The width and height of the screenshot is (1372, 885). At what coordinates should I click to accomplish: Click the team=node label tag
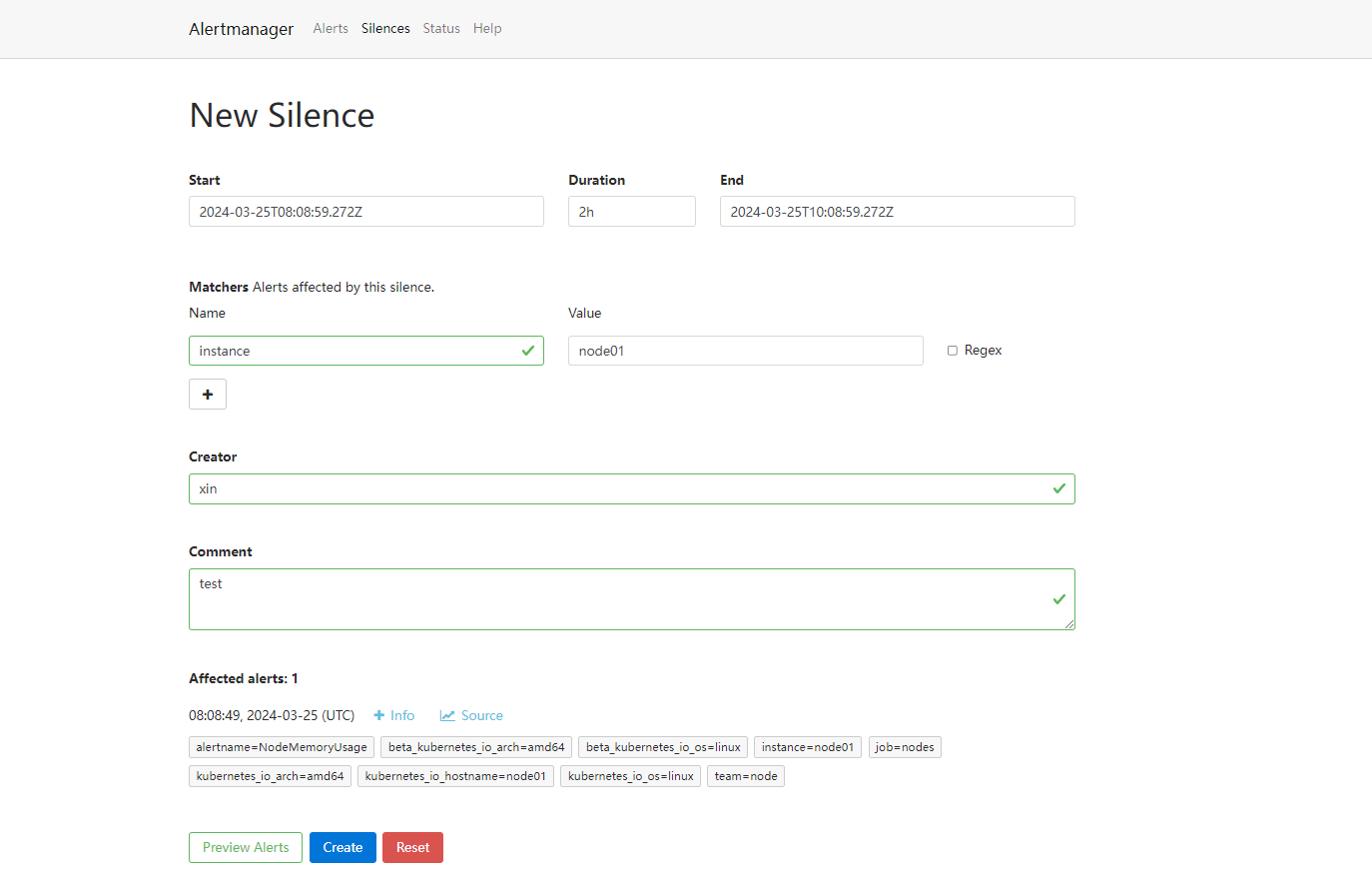(x=746, y=776)
